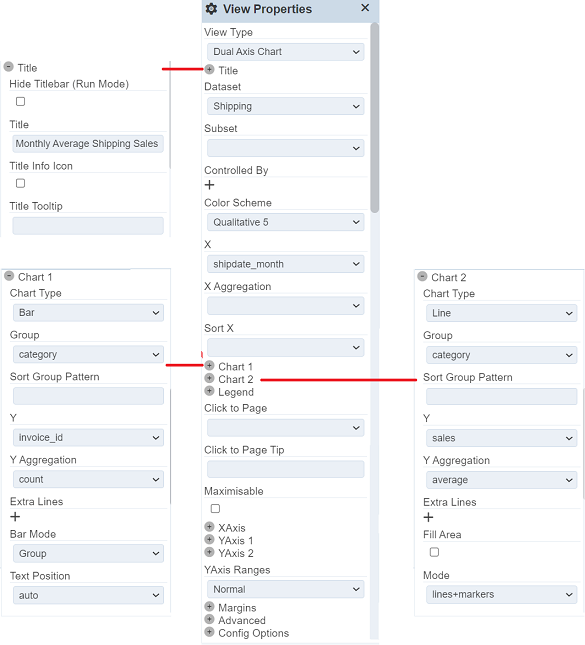Screen dimensions: 585x645
Task: Tick the Title Info Icon checkbox
Action: click(x=20, y=183)
